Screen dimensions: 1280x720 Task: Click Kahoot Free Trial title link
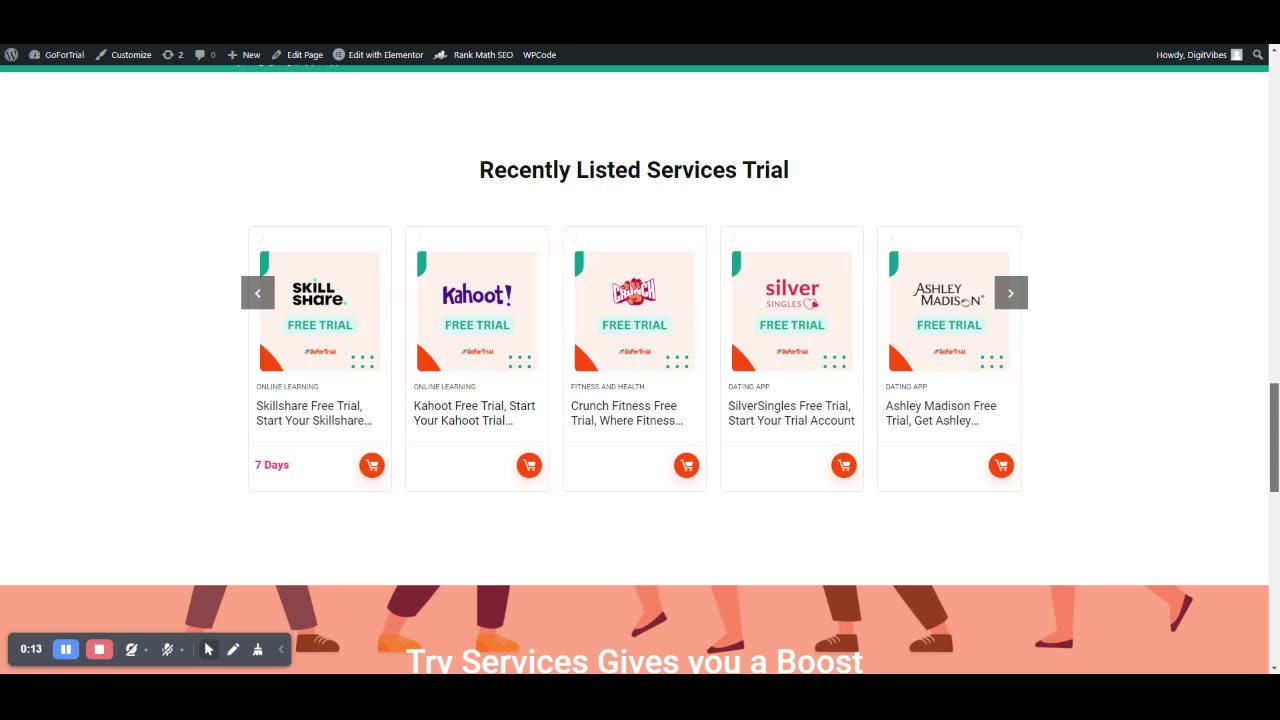point(474,413)
